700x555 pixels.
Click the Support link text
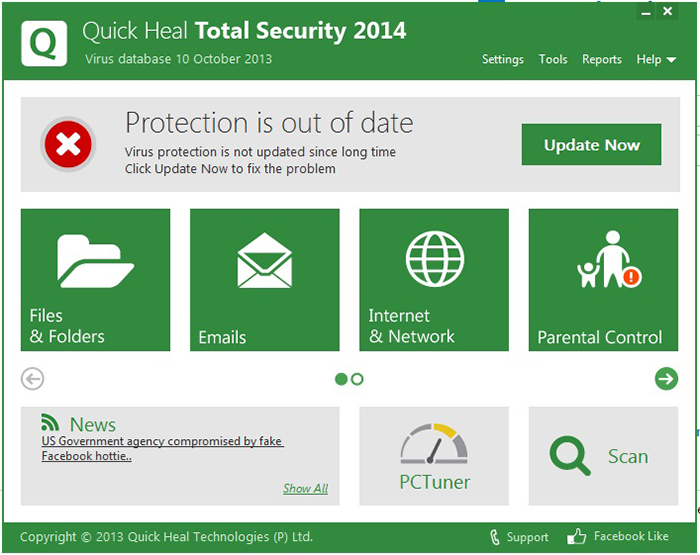click(527, 537)
